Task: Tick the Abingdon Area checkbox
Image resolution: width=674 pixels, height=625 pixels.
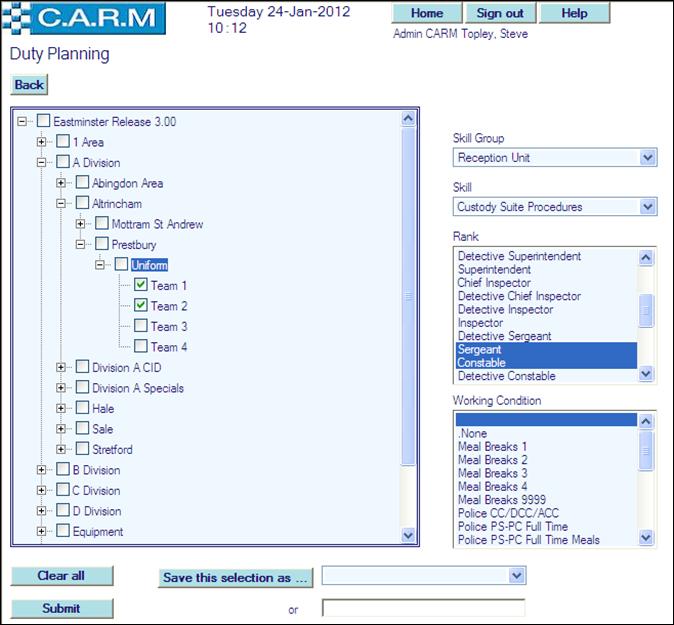Action: pyautogui.click(x=82, y=183)
